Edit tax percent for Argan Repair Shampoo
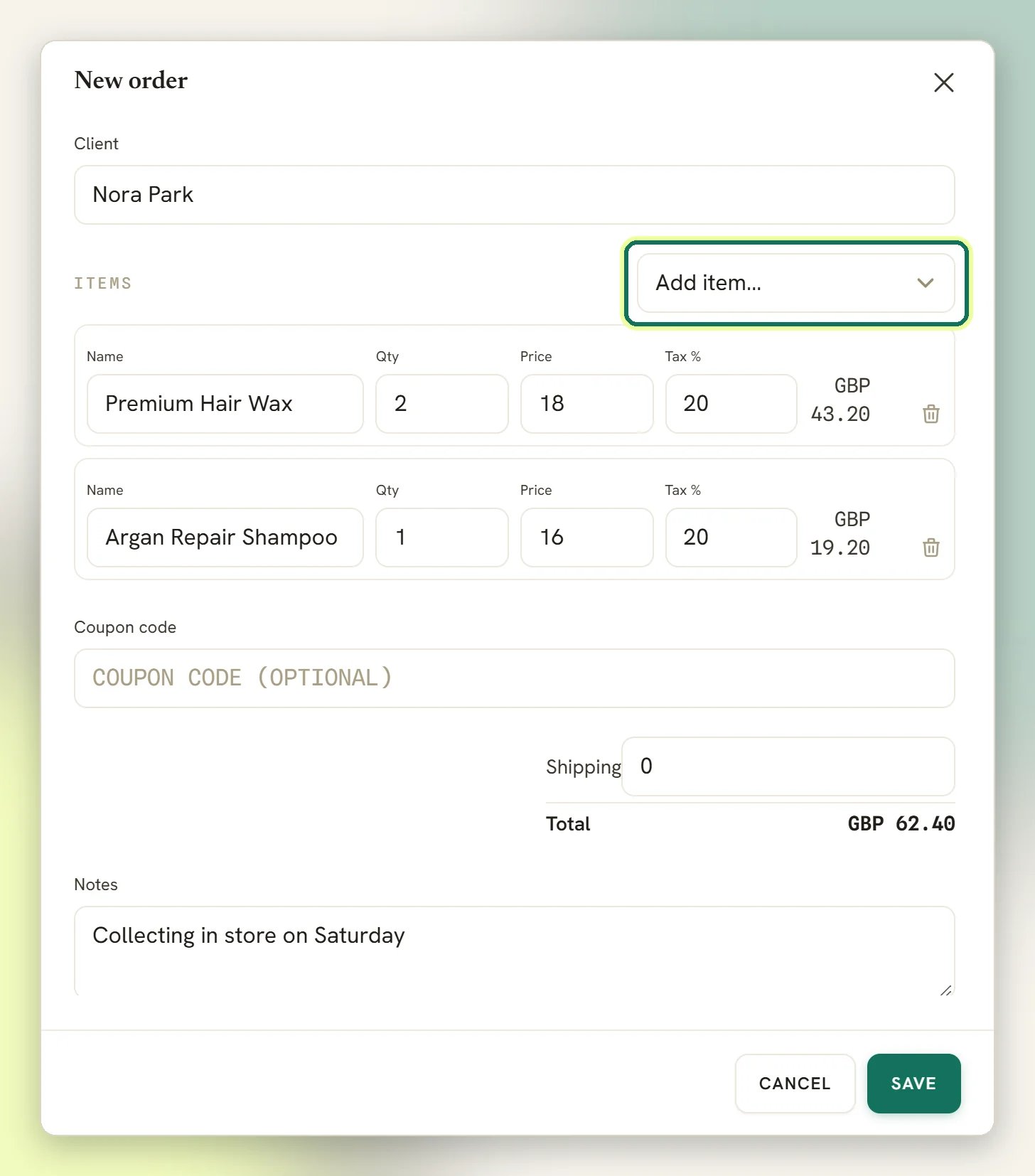 (731, 538)
